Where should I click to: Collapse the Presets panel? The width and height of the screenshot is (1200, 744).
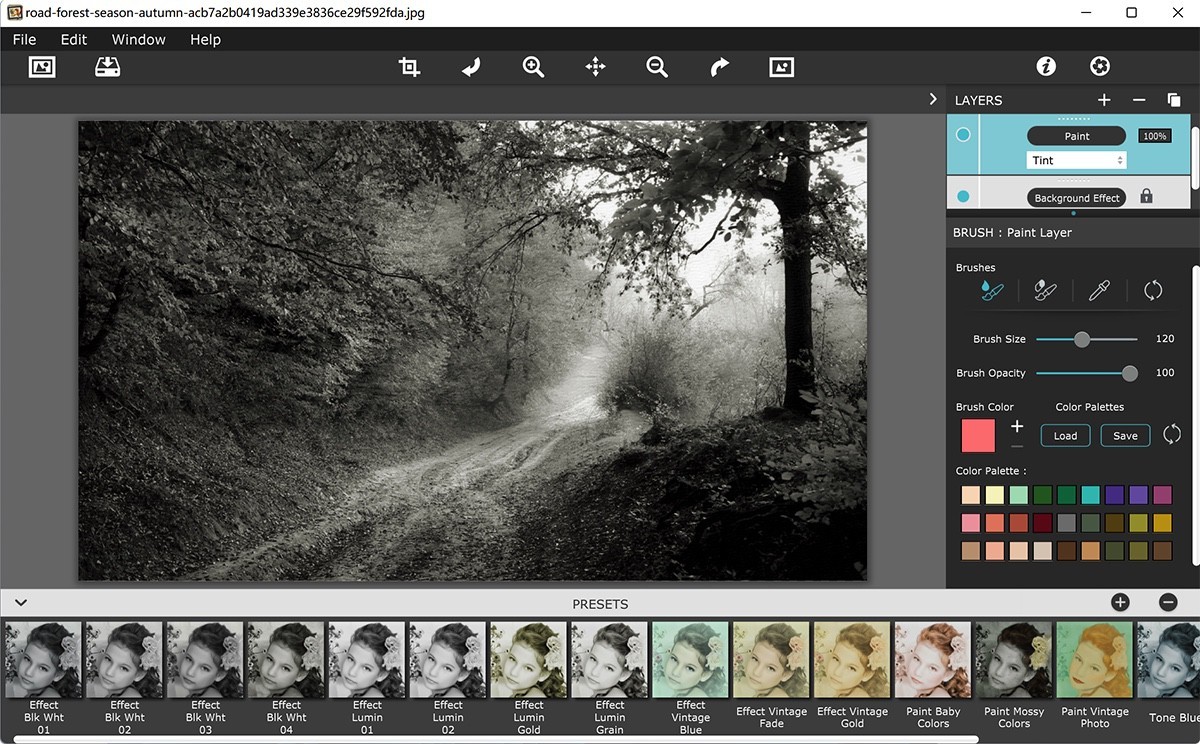click(x=20, y=602)
